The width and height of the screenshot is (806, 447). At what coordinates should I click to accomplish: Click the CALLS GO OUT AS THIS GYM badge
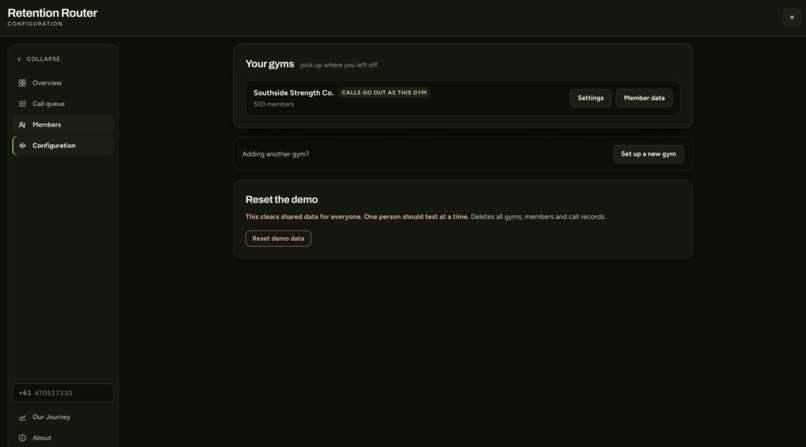click(384, 92)
